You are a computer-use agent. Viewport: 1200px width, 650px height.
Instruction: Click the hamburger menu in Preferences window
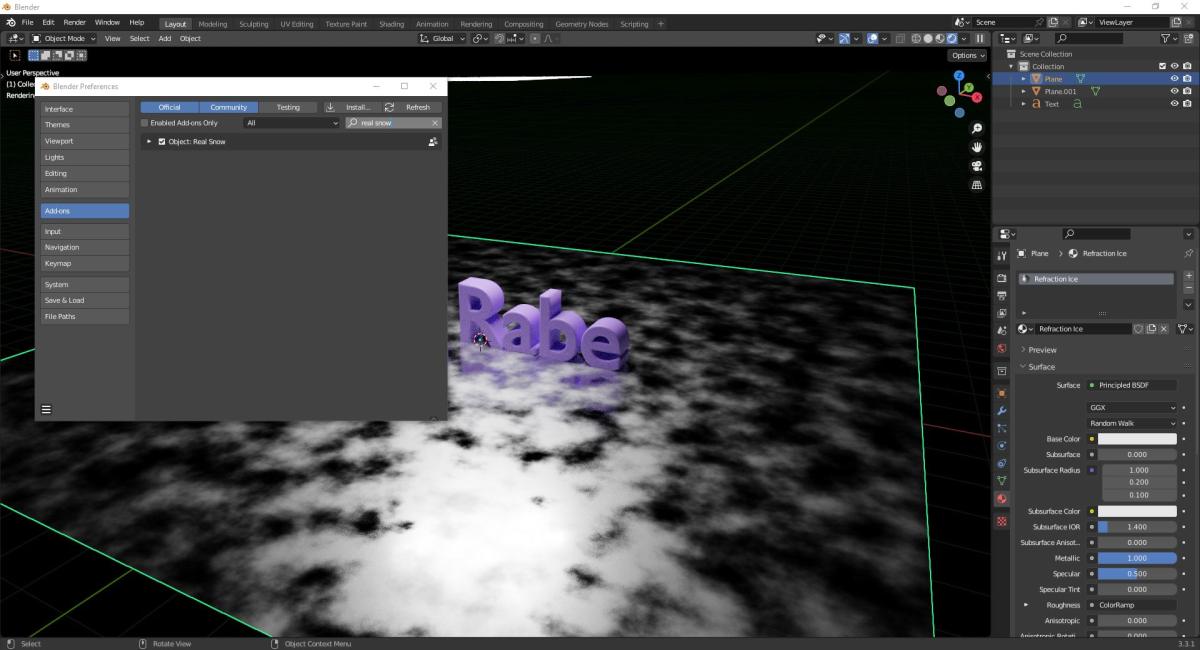click(x=46, y=409)
